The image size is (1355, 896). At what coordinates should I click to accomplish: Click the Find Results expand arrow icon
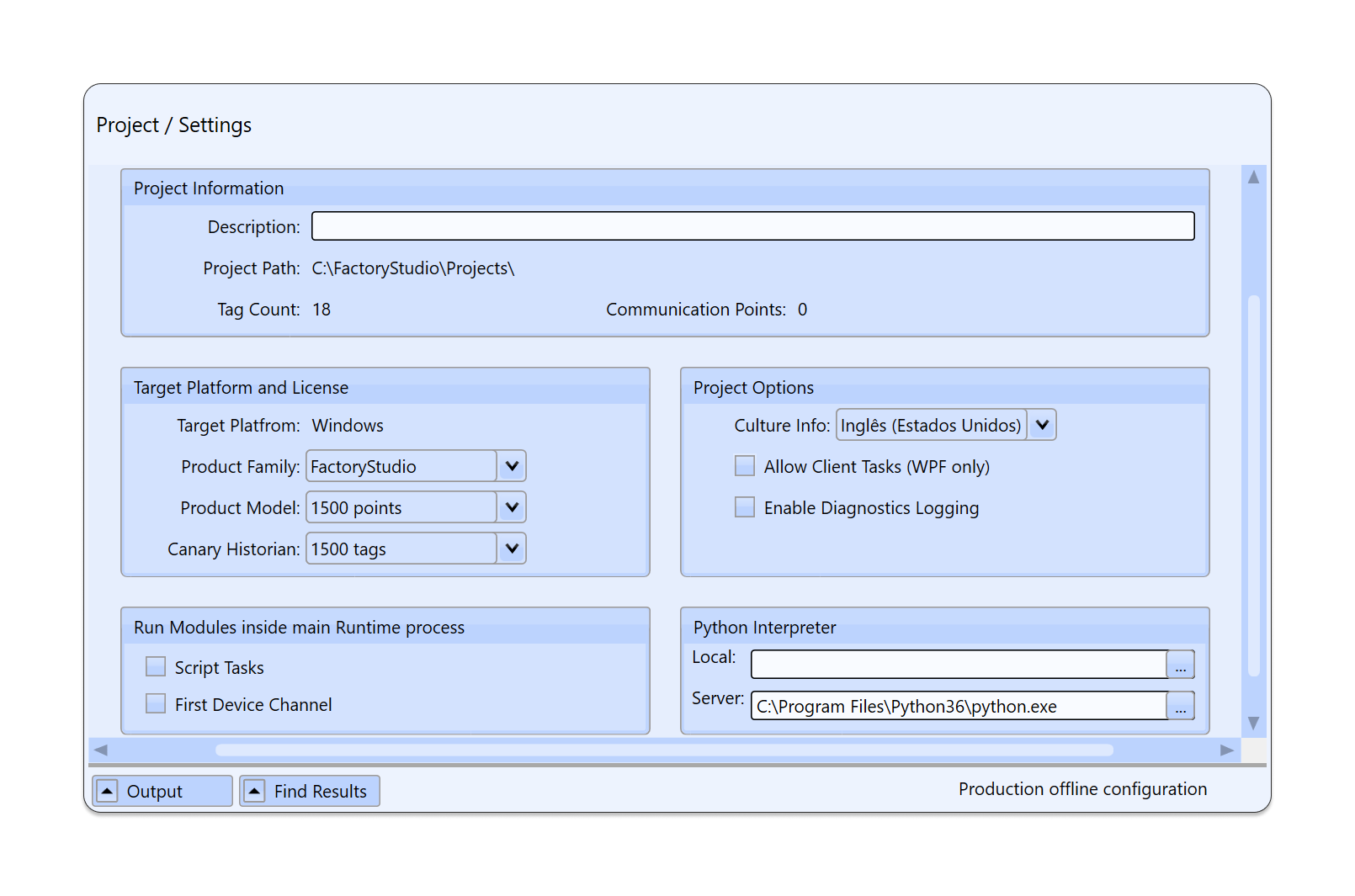[x=254, y=791]
